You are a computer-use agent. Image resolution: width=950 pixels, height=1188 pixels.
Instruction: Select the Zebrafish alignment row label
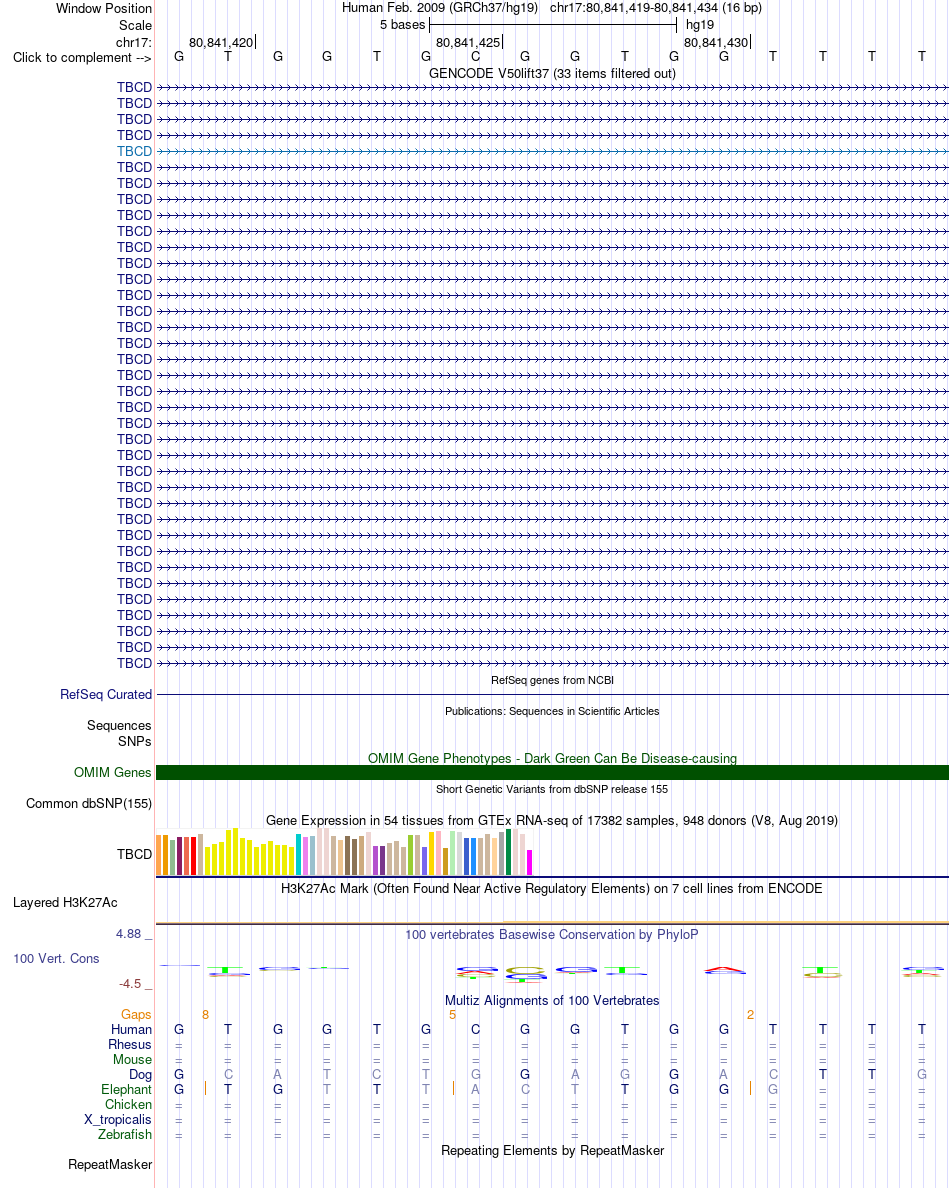pos(125,1135)
